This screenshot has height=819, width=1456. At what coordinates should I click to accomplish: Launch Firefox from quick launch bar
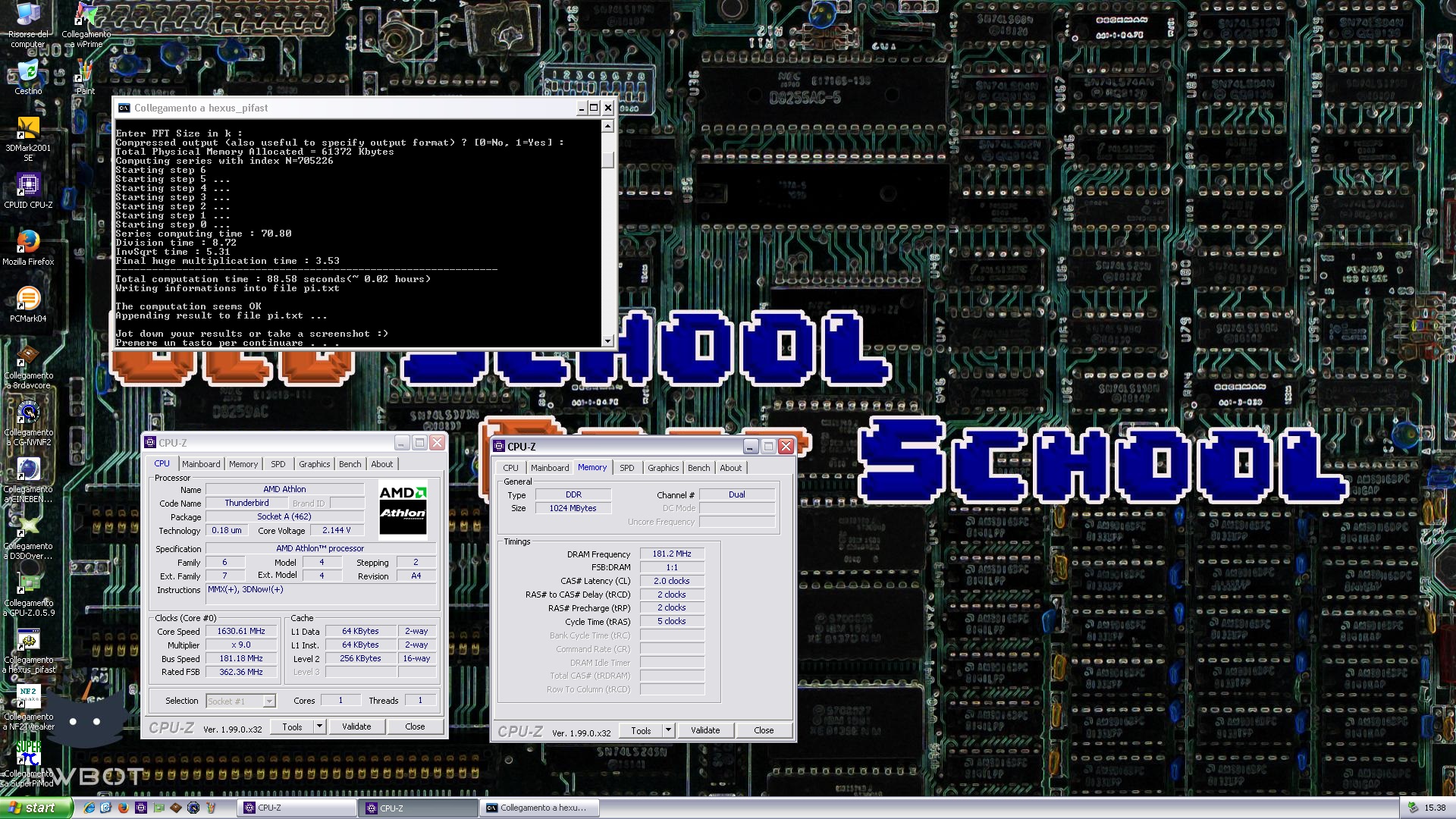(x=124, y=808)
